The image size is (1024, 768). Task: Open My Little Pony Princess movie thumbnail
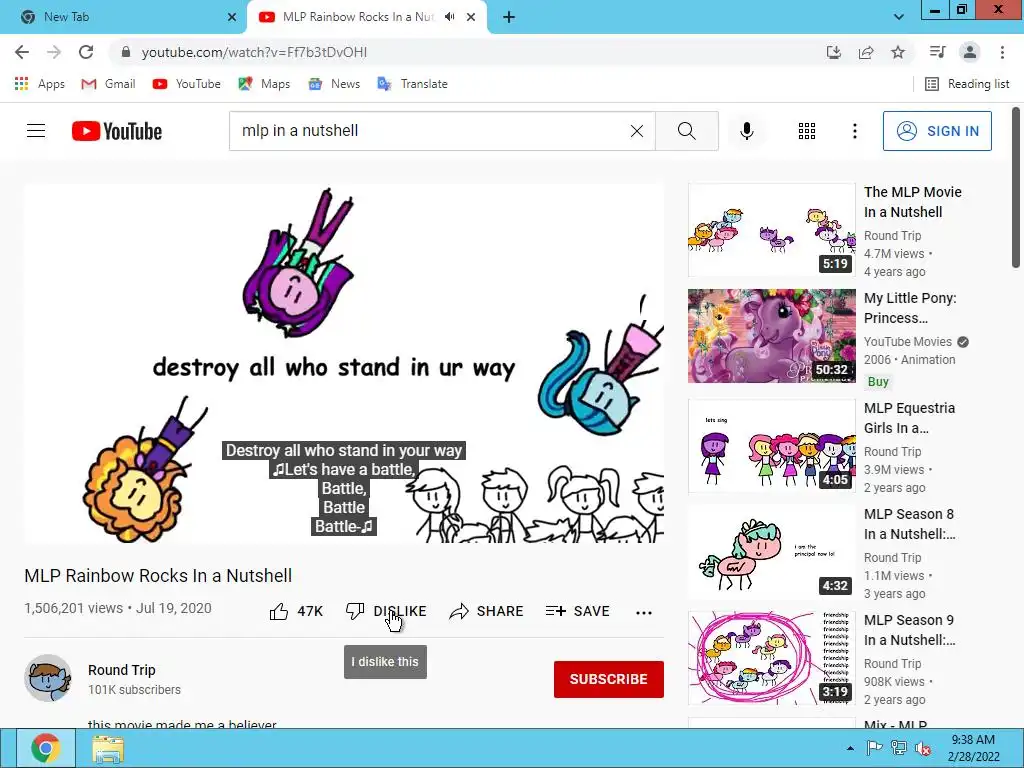pyautogui.click(x=771, y=336)
